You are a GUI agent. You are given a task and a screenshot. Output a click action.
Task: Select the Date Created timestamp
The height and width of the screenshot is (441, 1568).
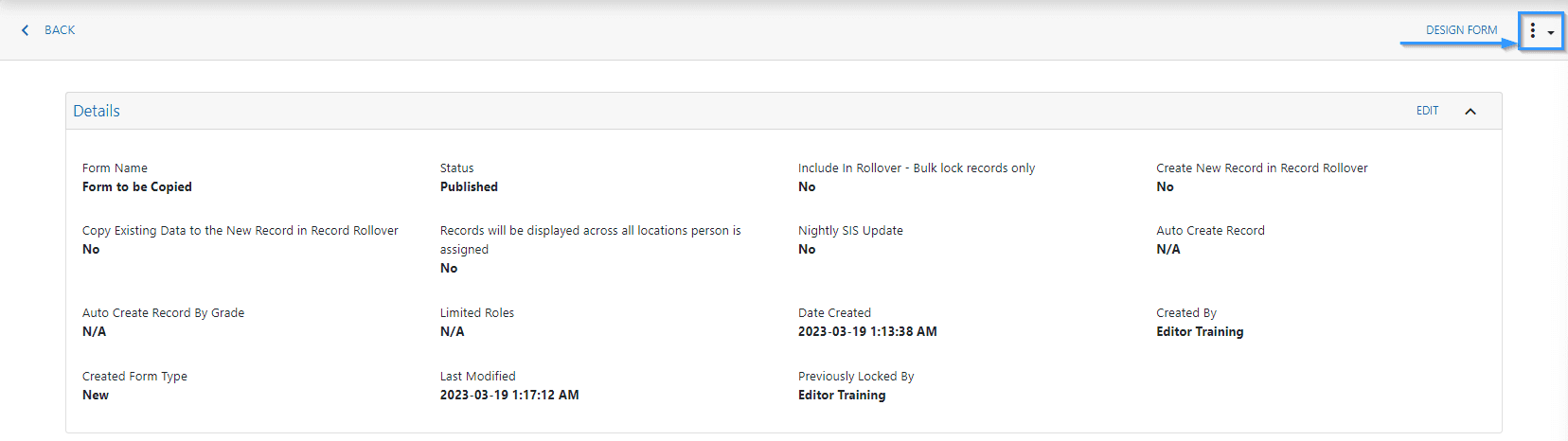coord(867,332)
